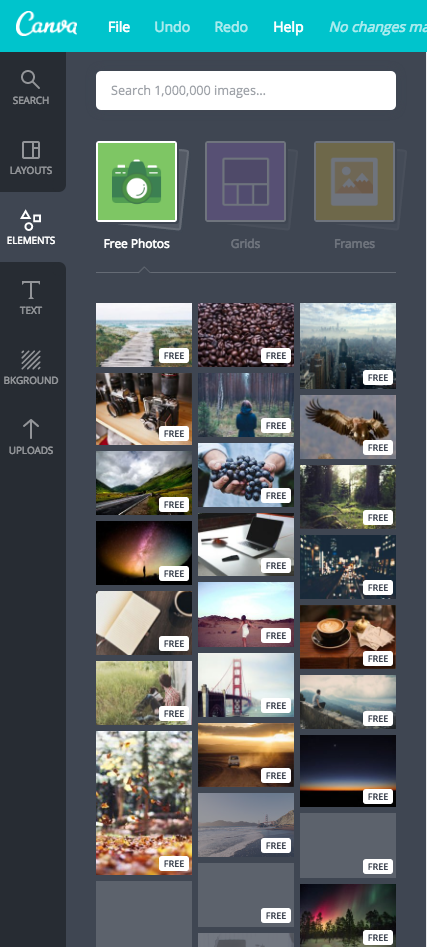Click the image search input field
427x947 pixels.
coord(246,91)
